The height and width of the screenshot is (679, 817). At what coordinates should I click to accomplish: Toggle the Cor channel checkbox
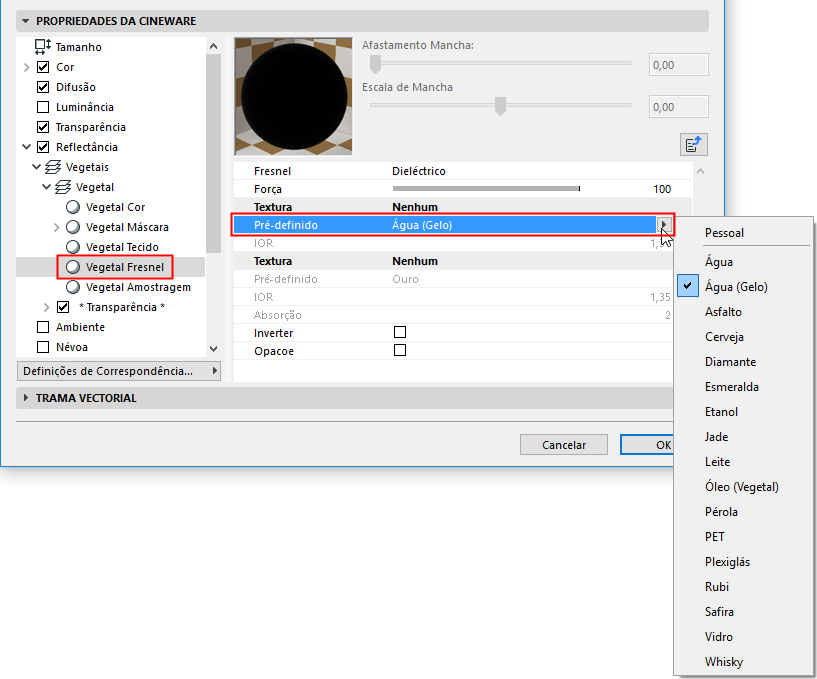(43, 67)
